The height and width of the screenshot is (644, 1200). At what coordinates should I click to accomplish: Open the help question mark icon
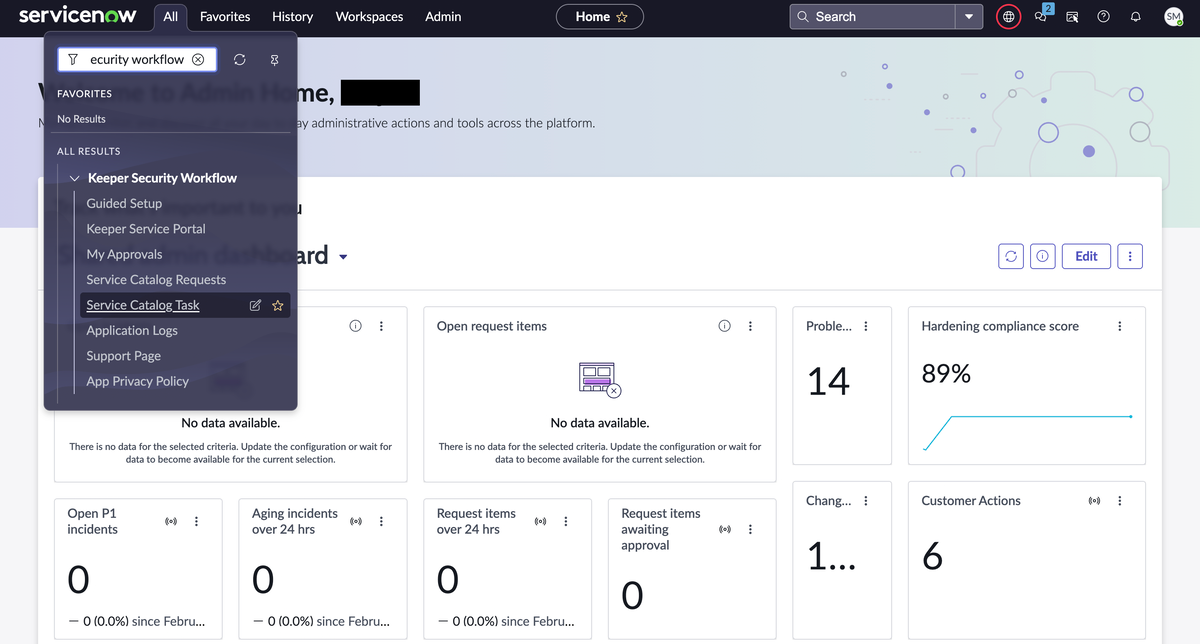coord(1103,17)
